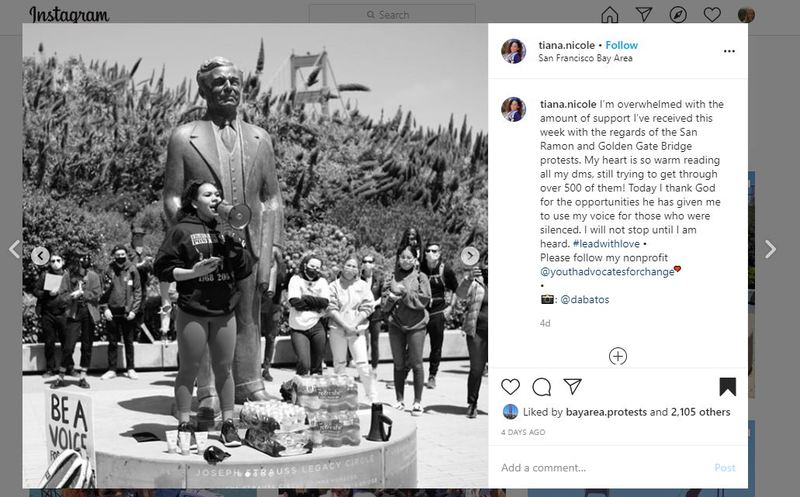Go to next post arrow
Image resolution: width=800 pixels, height=497 pixels.
tap(770, 249)
